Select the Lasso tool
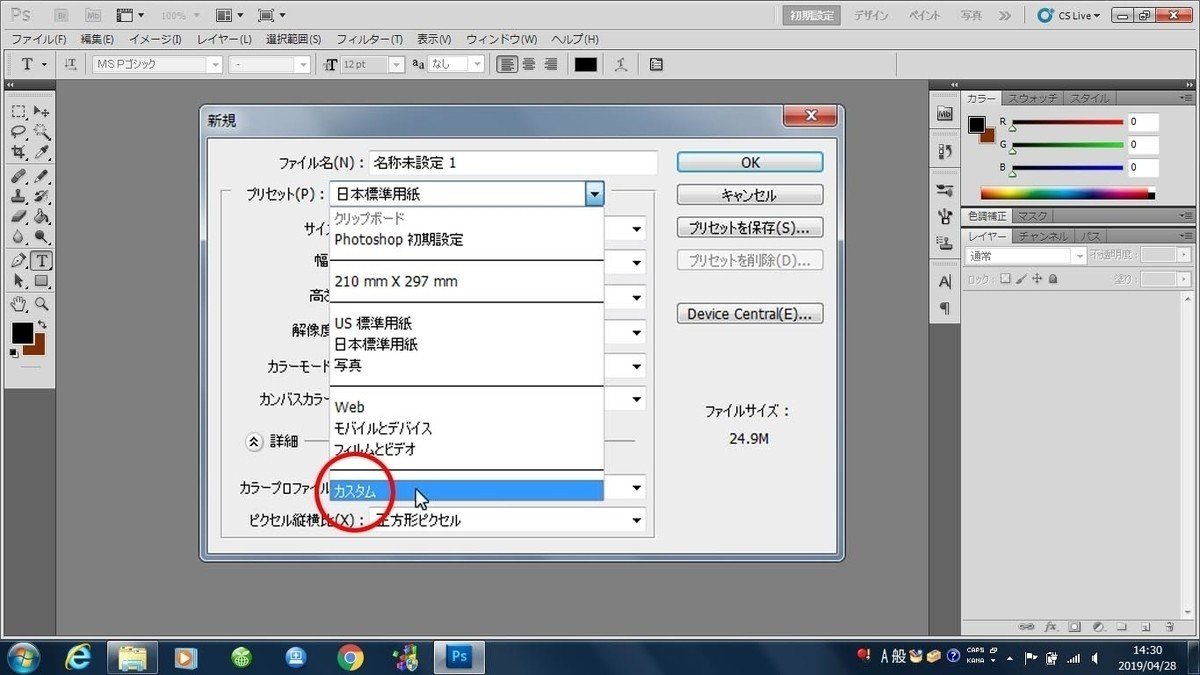The image size is (1200, 675). (x=19, y=131)
